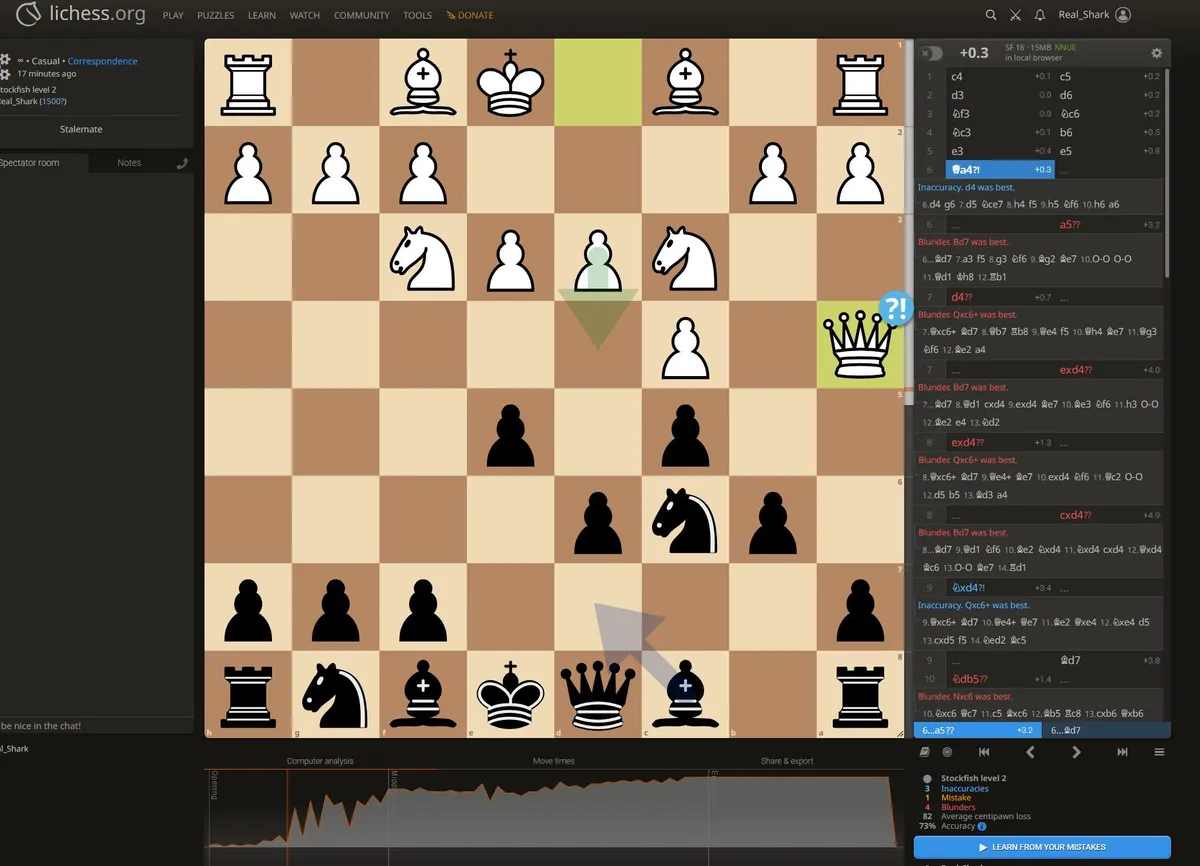The height and width of the screenshot is (866, 1200).
Task: Open the PLAY menu
Action: (x=172, y=15)
